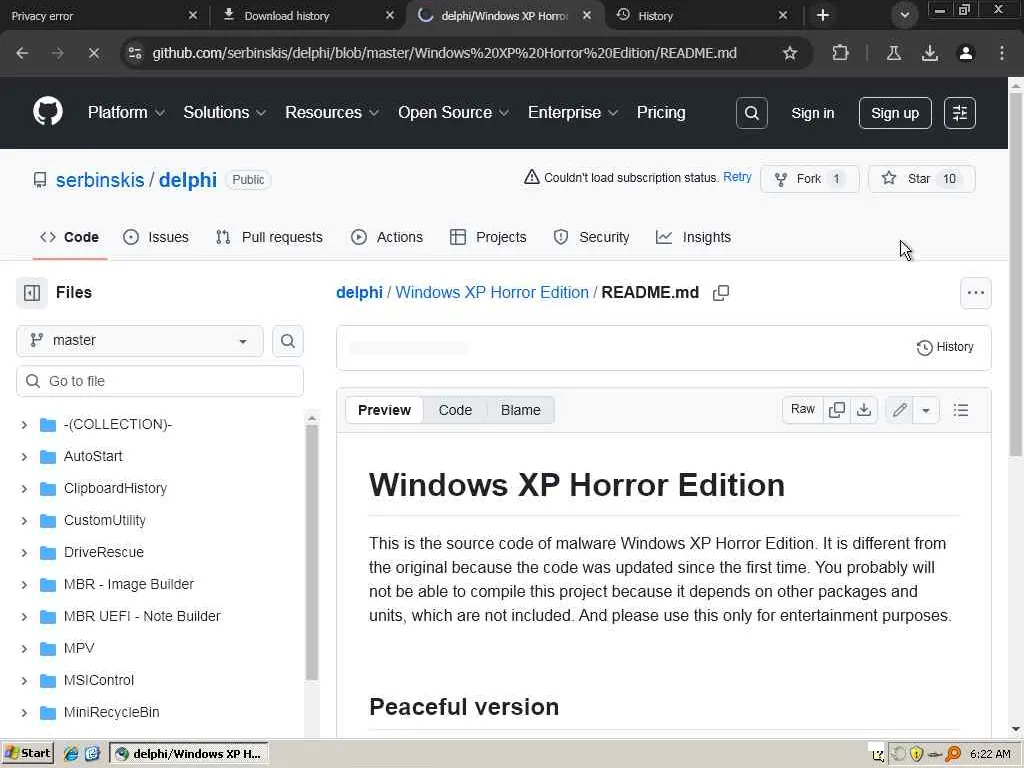1024x768 pixels.
Task: Open the outline list icon
Action: 961,410
